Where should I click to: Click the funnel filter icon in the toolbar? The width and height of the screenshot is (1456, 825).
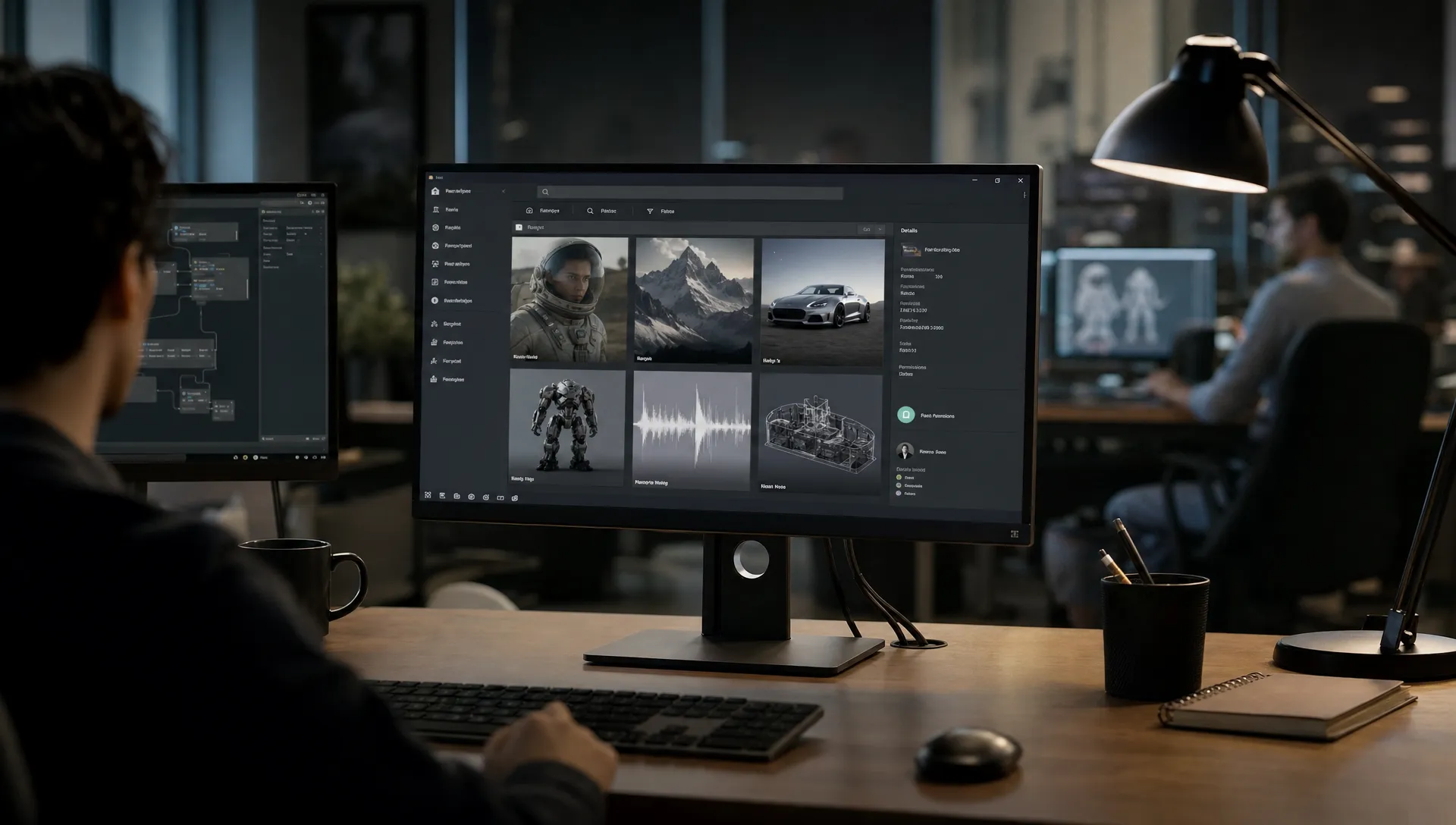[x=650, y=212]
